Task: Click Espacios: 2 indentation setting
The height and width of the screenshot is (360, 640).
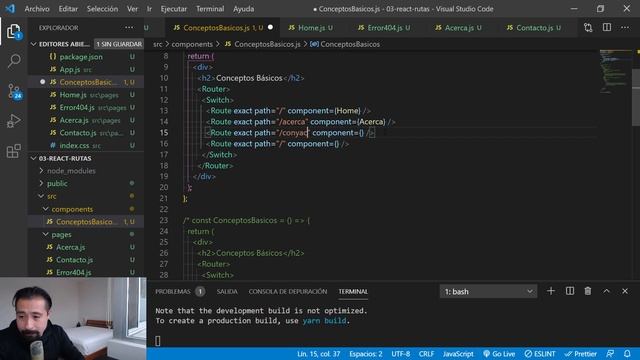Action: (x=366, y=354)
